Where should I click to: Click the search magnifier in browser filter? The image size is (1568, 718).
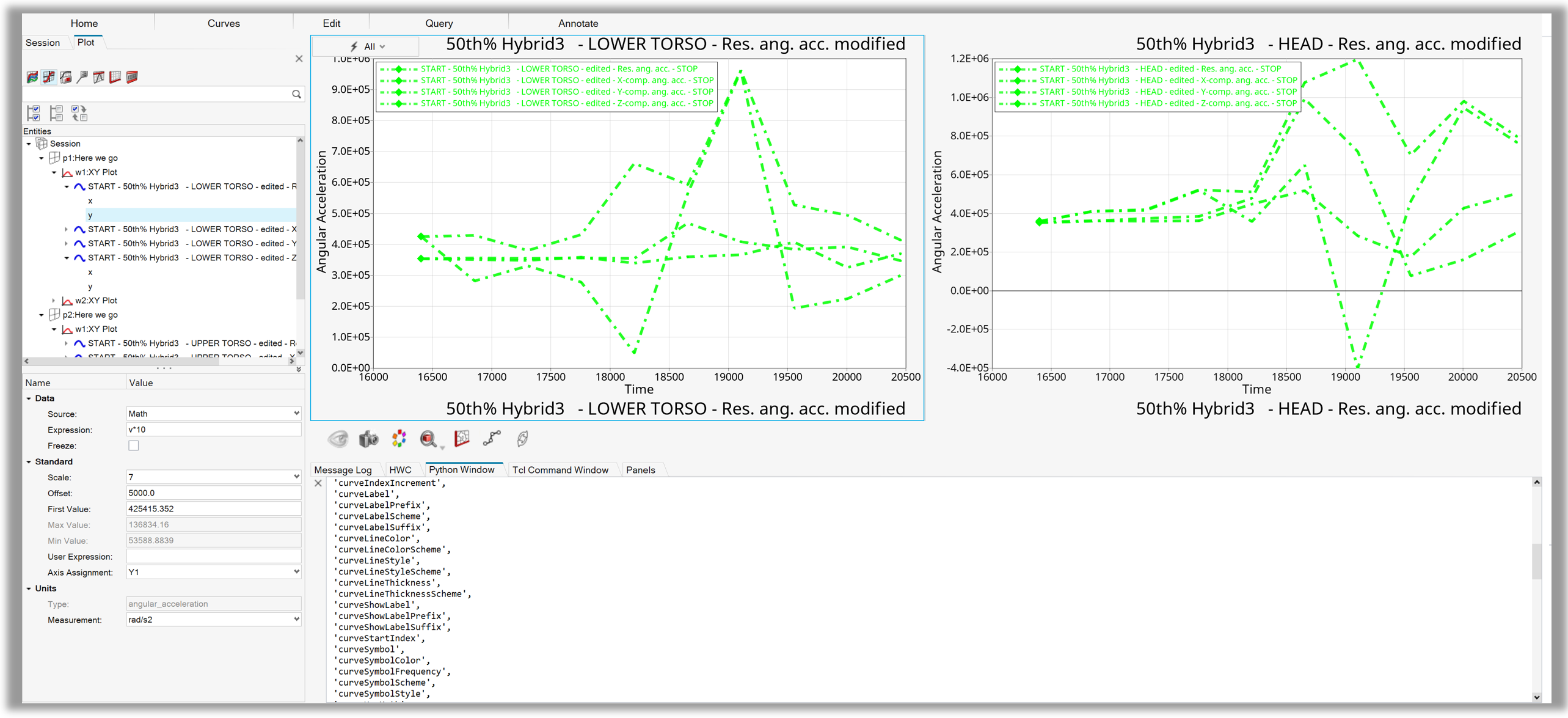coord(296,94)
